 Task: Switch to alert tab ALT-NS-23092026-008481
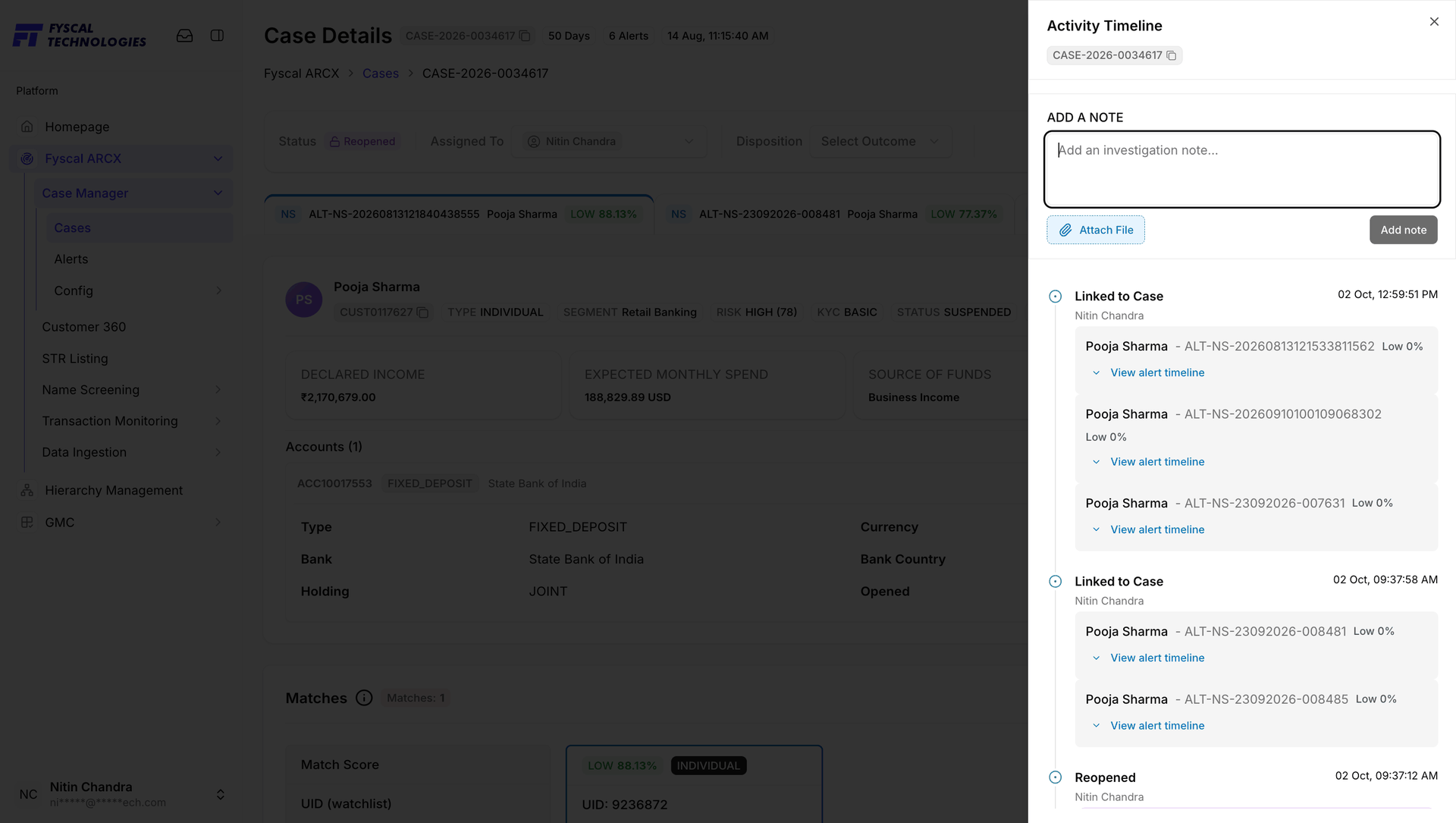click(834, 215)
